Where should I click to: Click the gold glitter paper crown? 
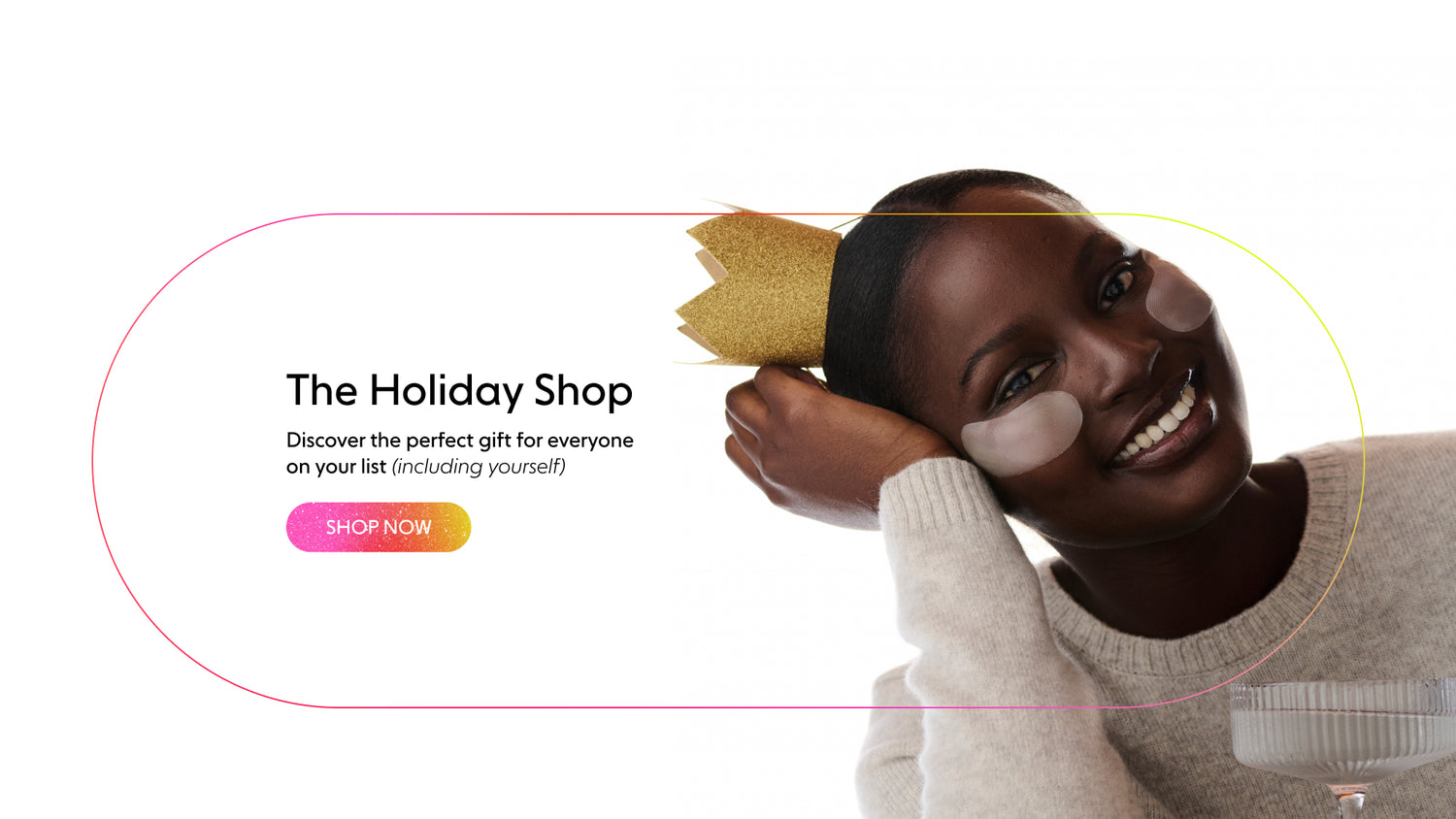(x=759, y=288)
